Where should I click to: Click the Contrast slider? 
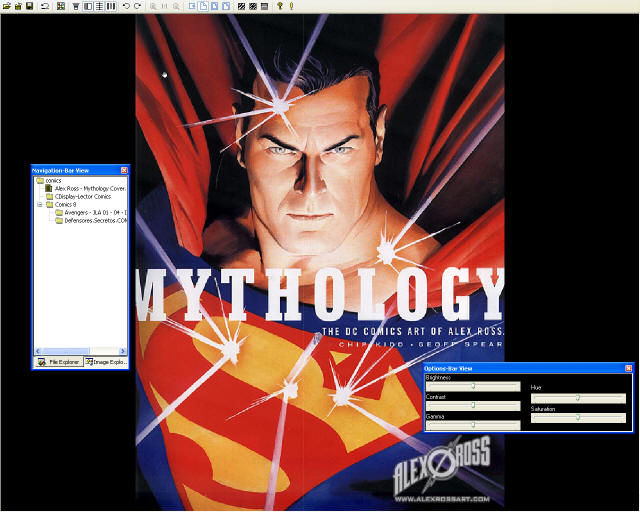[473, 405]
